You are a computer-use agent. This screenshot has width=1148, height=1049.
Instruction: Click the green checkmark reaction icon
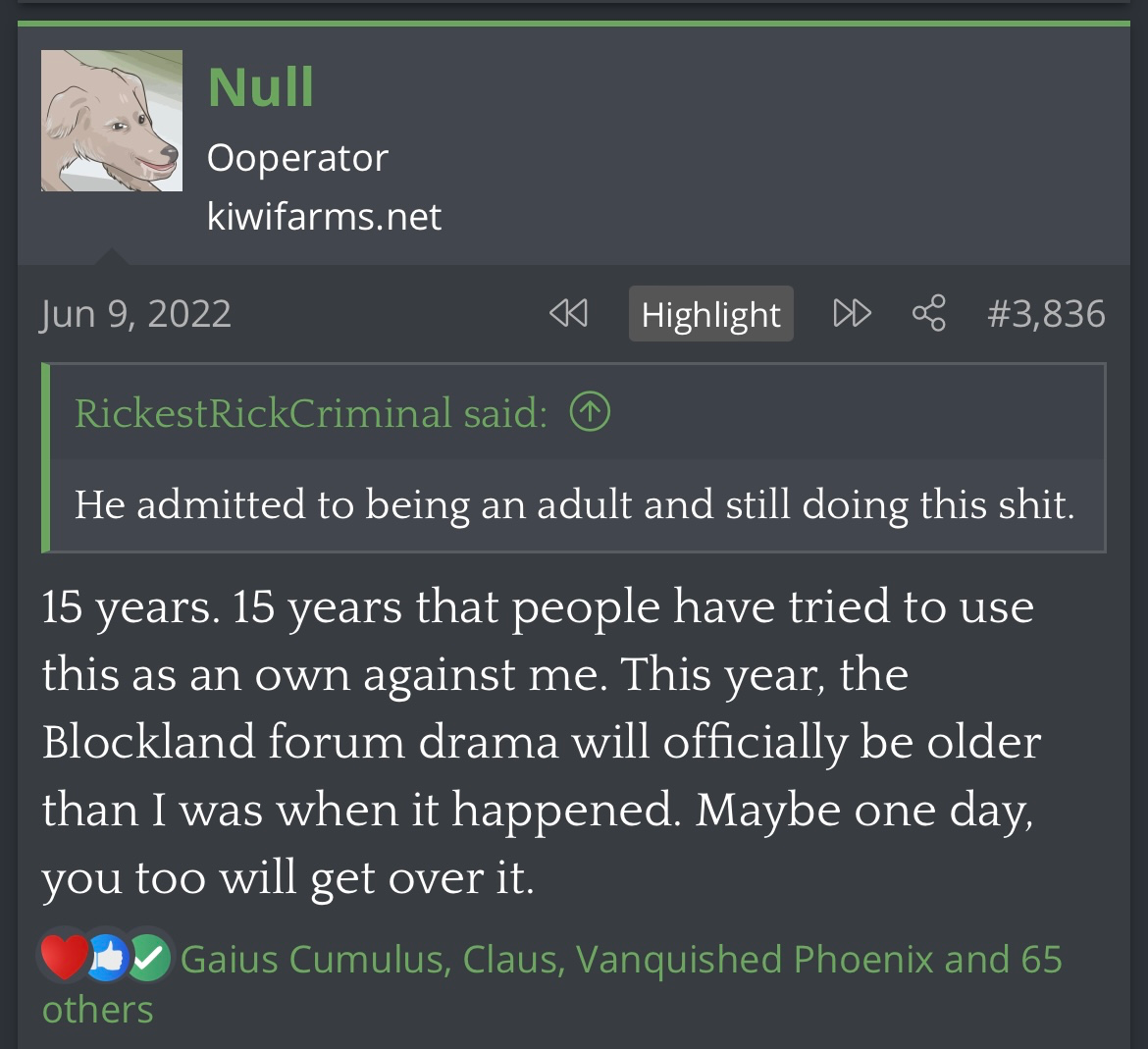click(149, 959)
